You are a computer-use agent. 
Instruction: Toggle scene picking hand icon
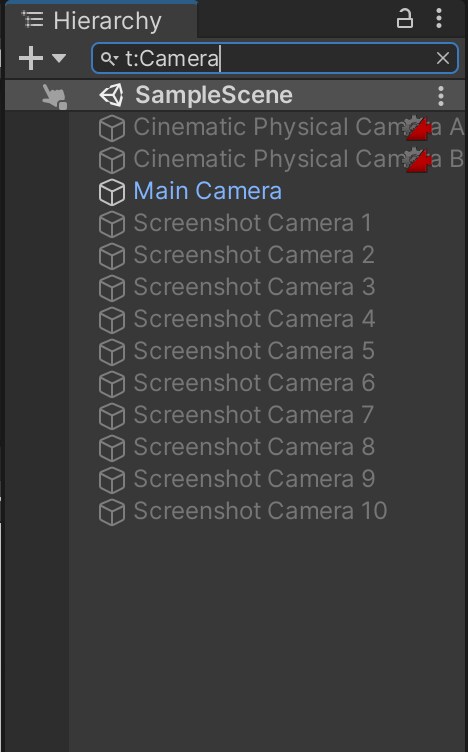(54, 96)
